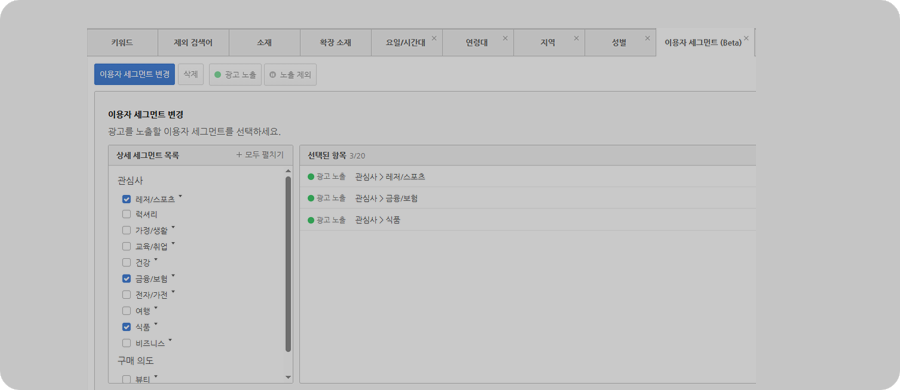Click the 상세 세그먼트 목록 header
Viewport: 900px width, 390px height.
(148, 155)
